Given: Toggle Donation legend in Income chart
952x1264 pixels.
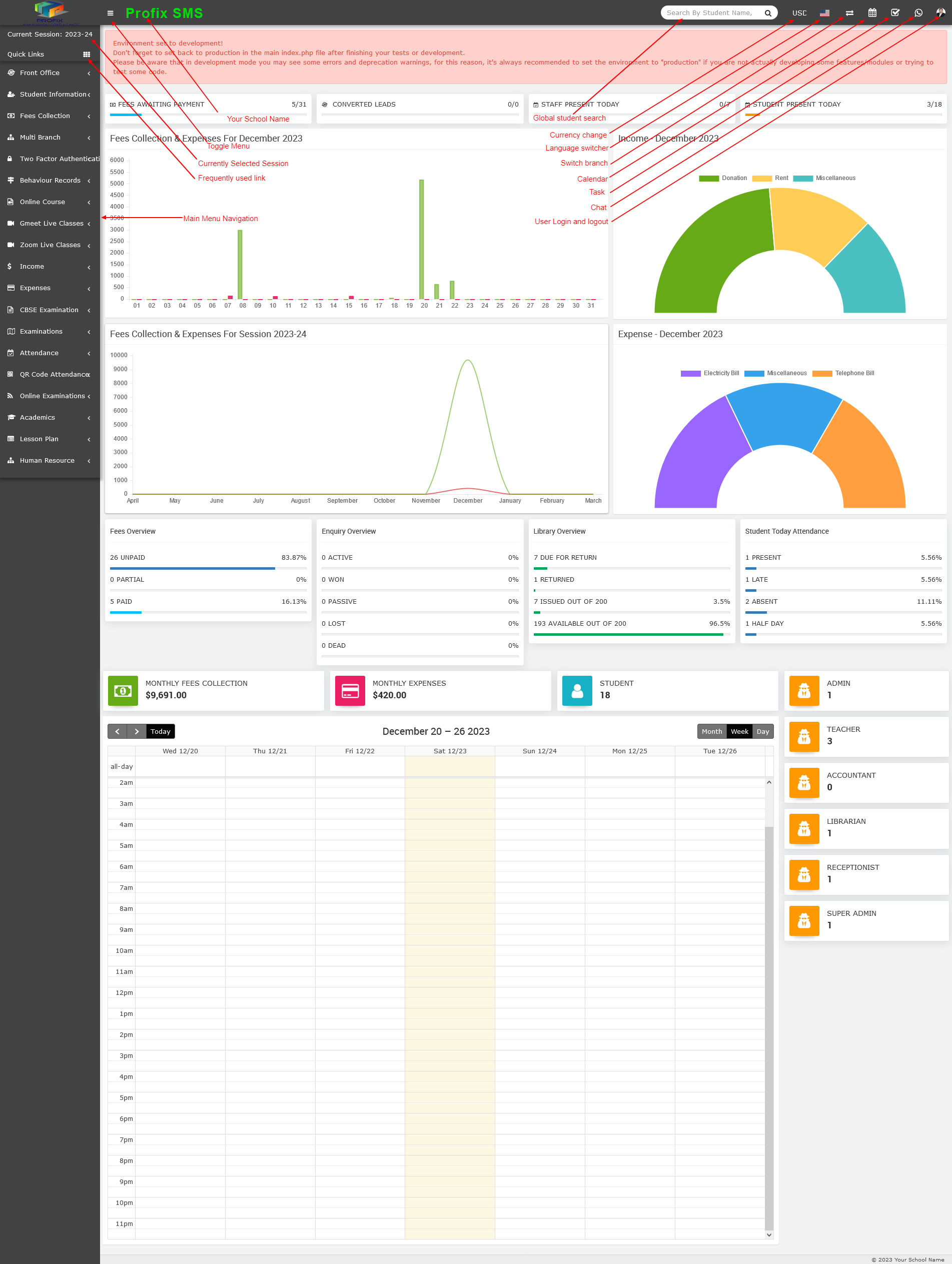Looking at the screenshot, I should pyautogui.click(x=722, y=178).
